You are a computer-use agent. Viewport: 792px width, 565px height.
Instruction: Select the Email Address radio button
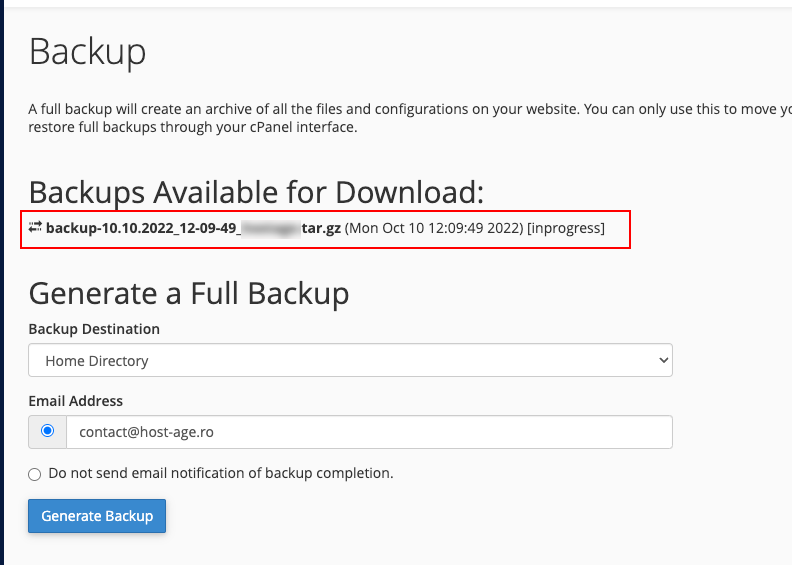click(x=47, y=432)
